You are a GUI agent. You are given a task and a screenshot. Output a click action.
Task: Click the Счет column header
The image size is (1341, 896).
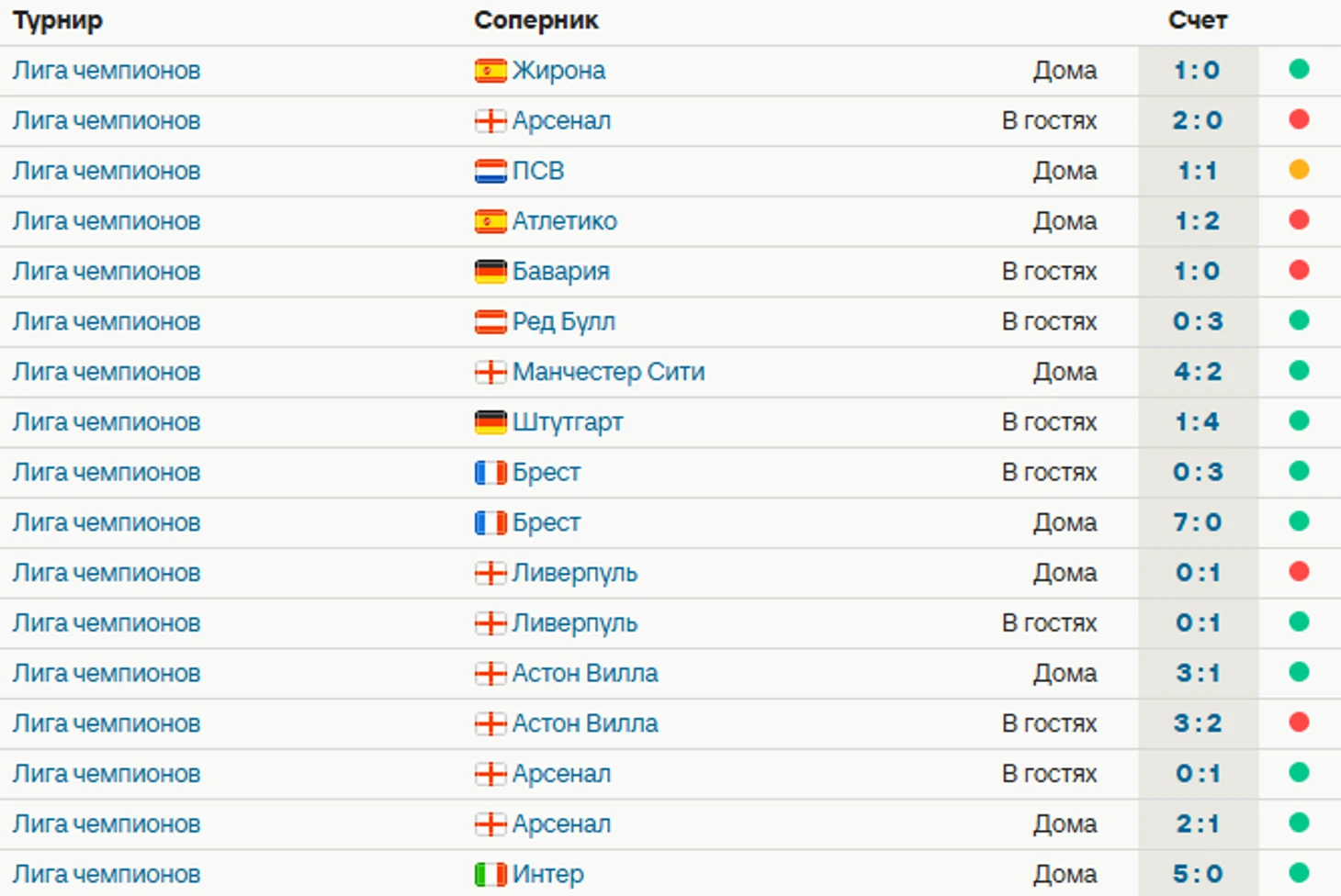point(1198,20)
